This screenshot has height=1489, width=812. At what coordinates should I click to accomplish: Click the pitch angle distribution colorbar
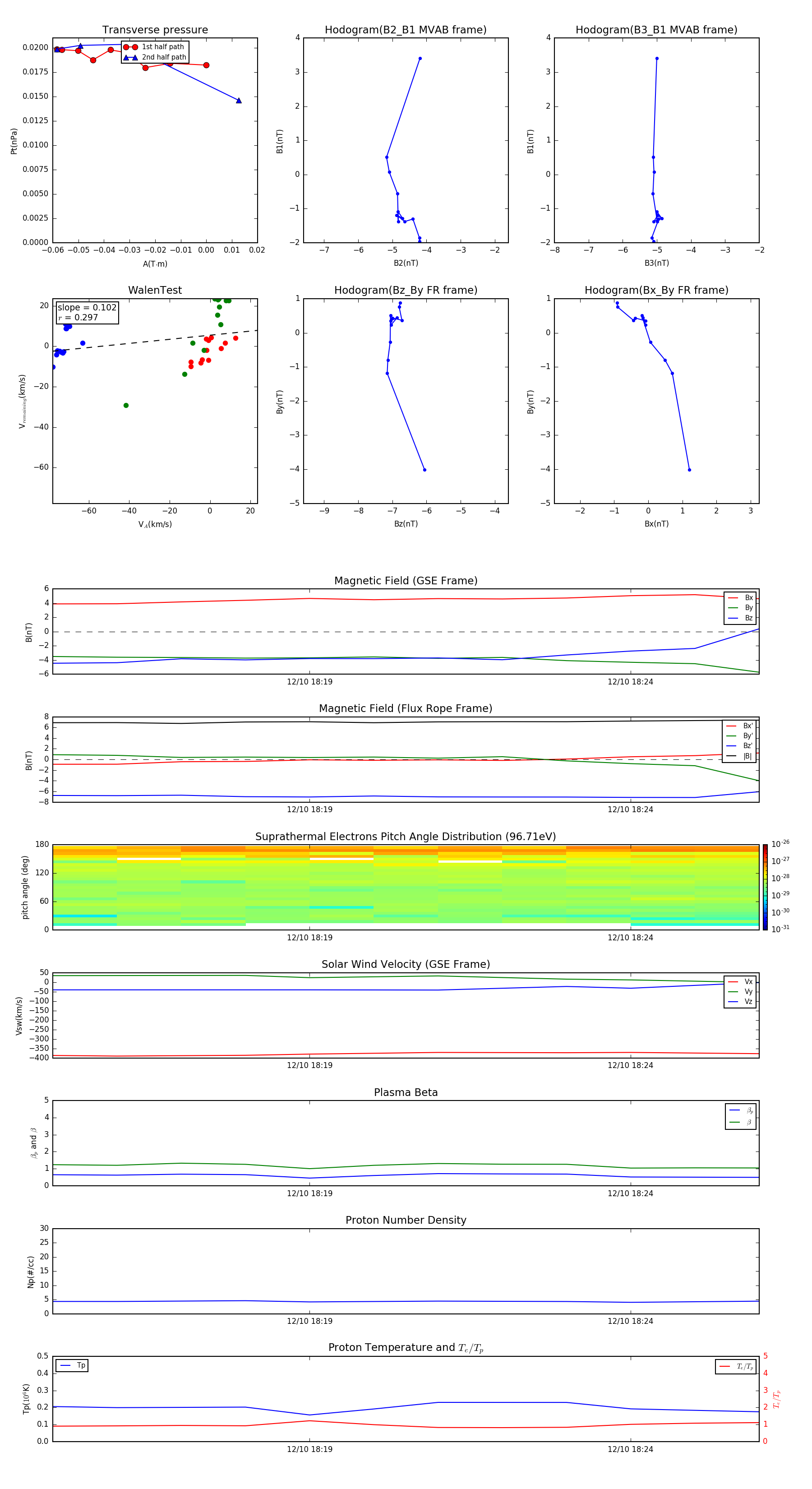[765, 887]
